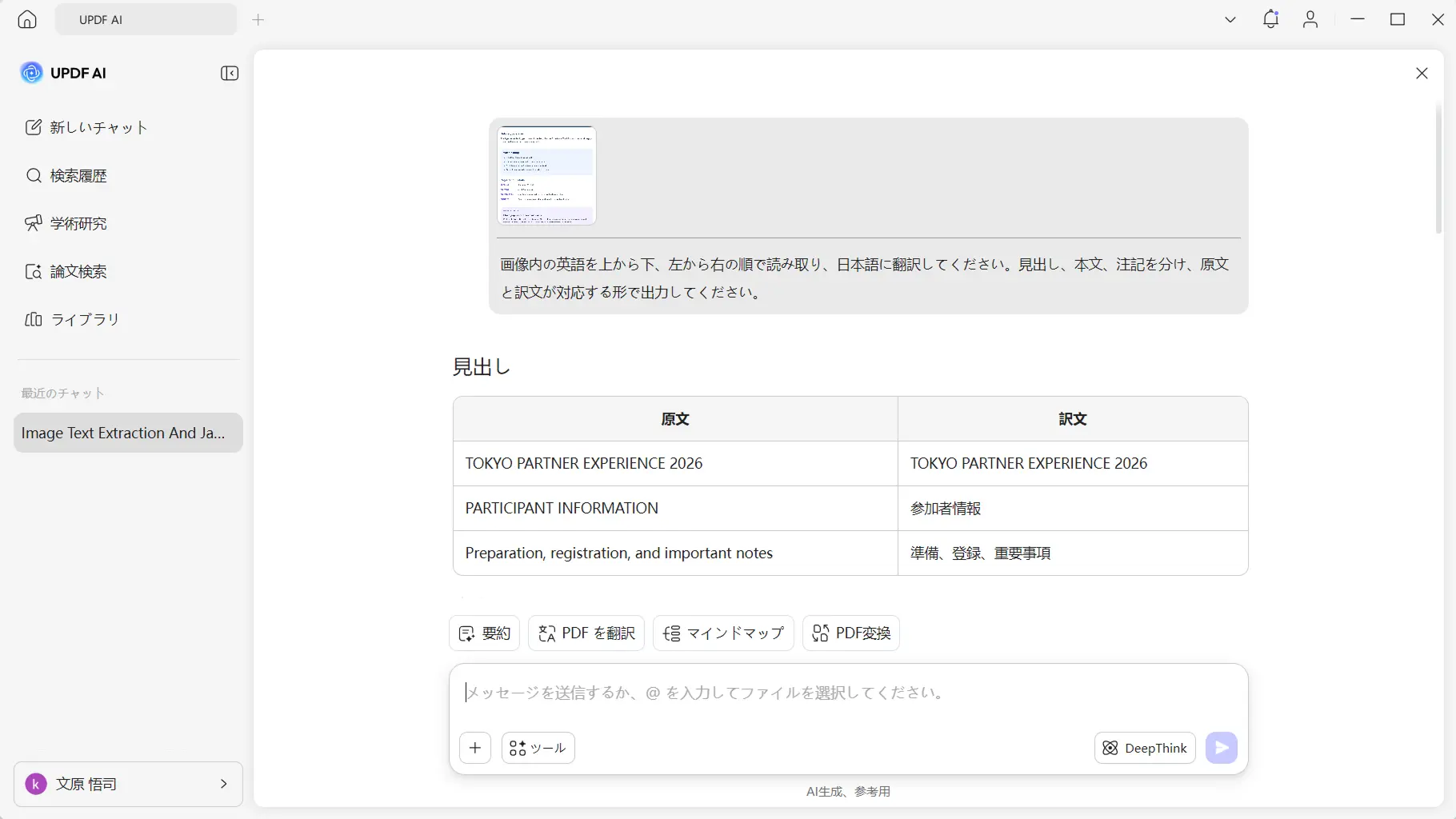
Task: Start a new chat (新しいチャット)
Action: coord(86,127)
